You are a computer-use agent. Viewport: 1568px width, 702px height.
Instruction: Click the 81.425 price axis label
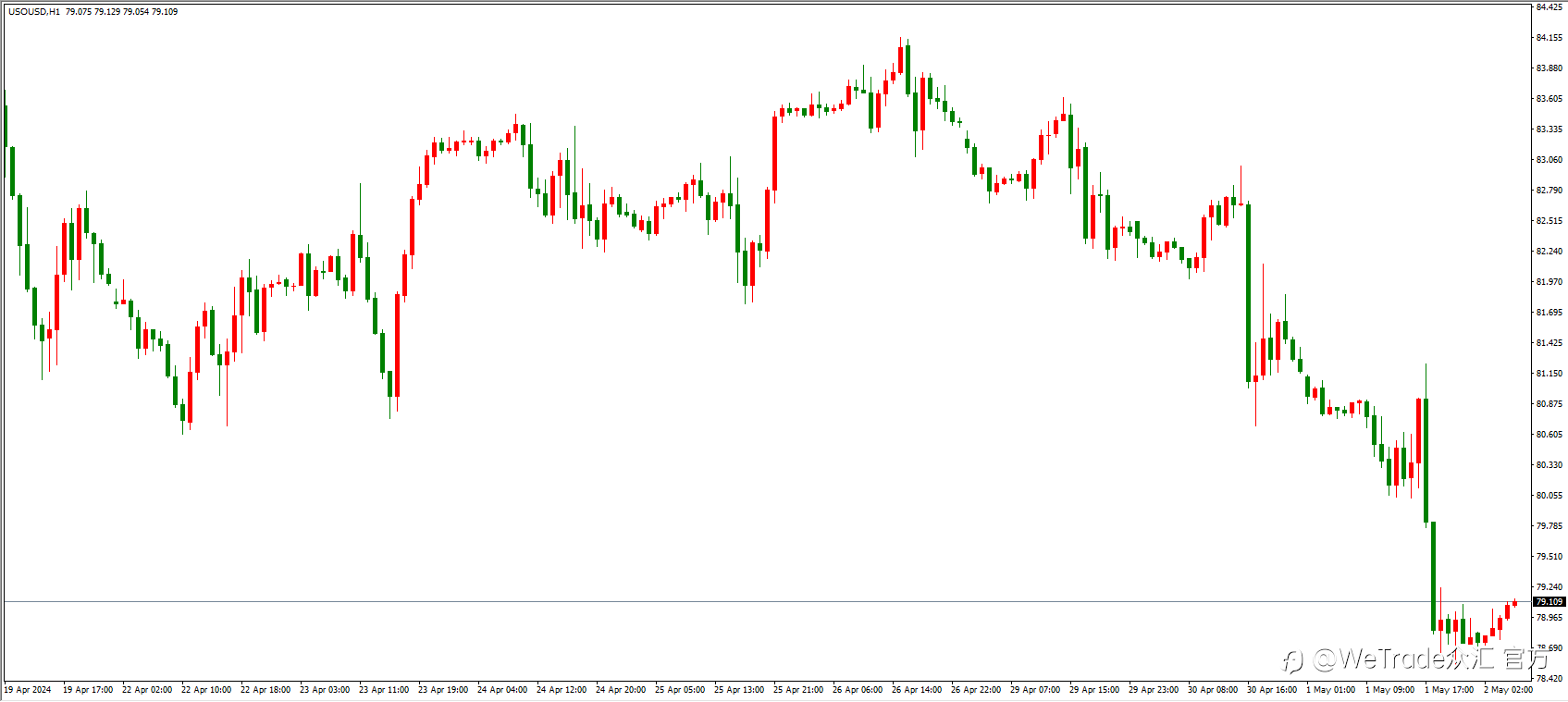[x=1549, y=343]
